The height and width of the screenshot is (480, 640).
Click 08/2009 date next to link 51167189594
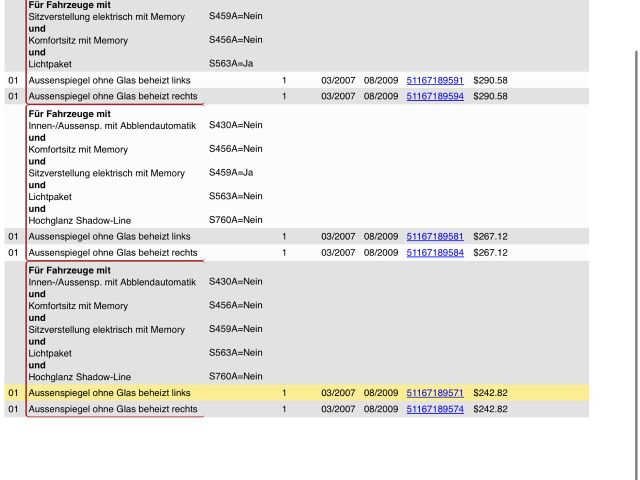pos(381,96)
